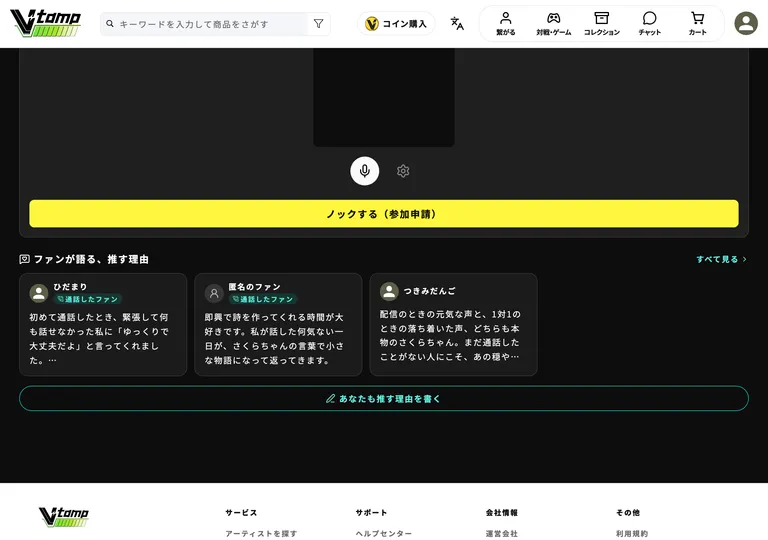The width and height of the screenshot is (768, 540).
Task: Click the review icon beside ファンが語る heading
Action: tap(24, 259)
